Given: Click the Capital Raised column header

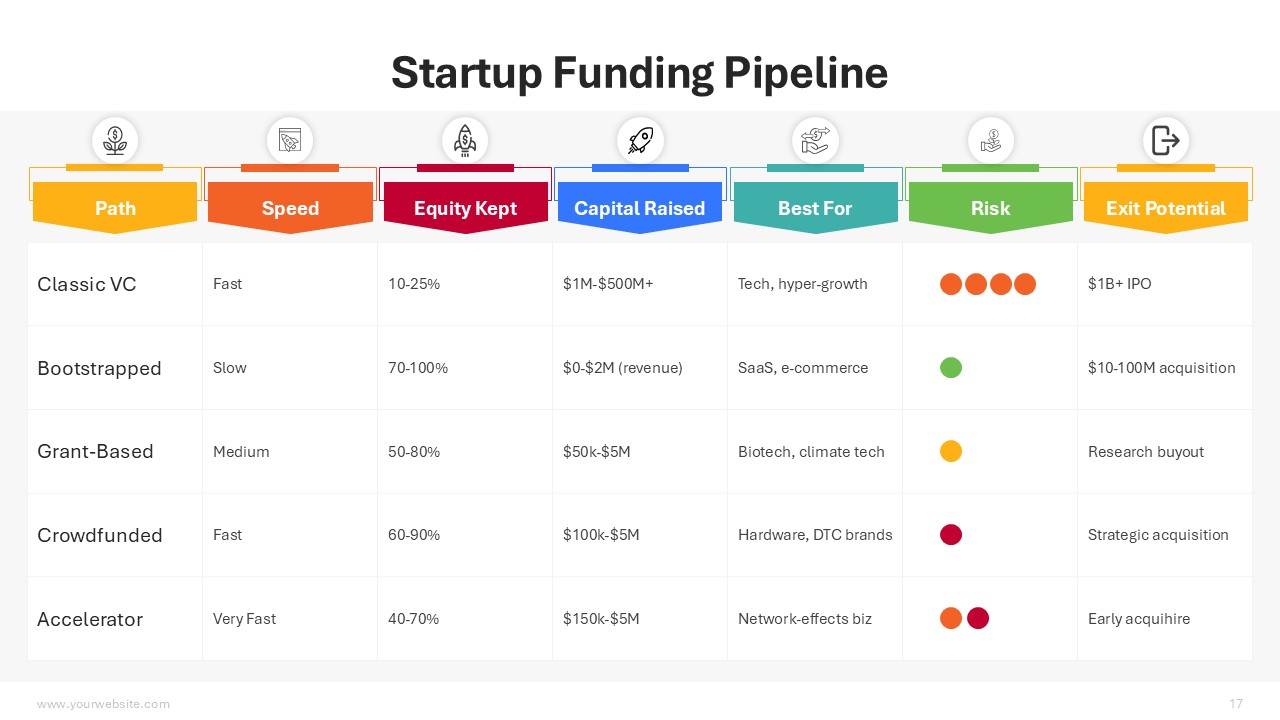Looking at the screenshot, I should (640, 208).
